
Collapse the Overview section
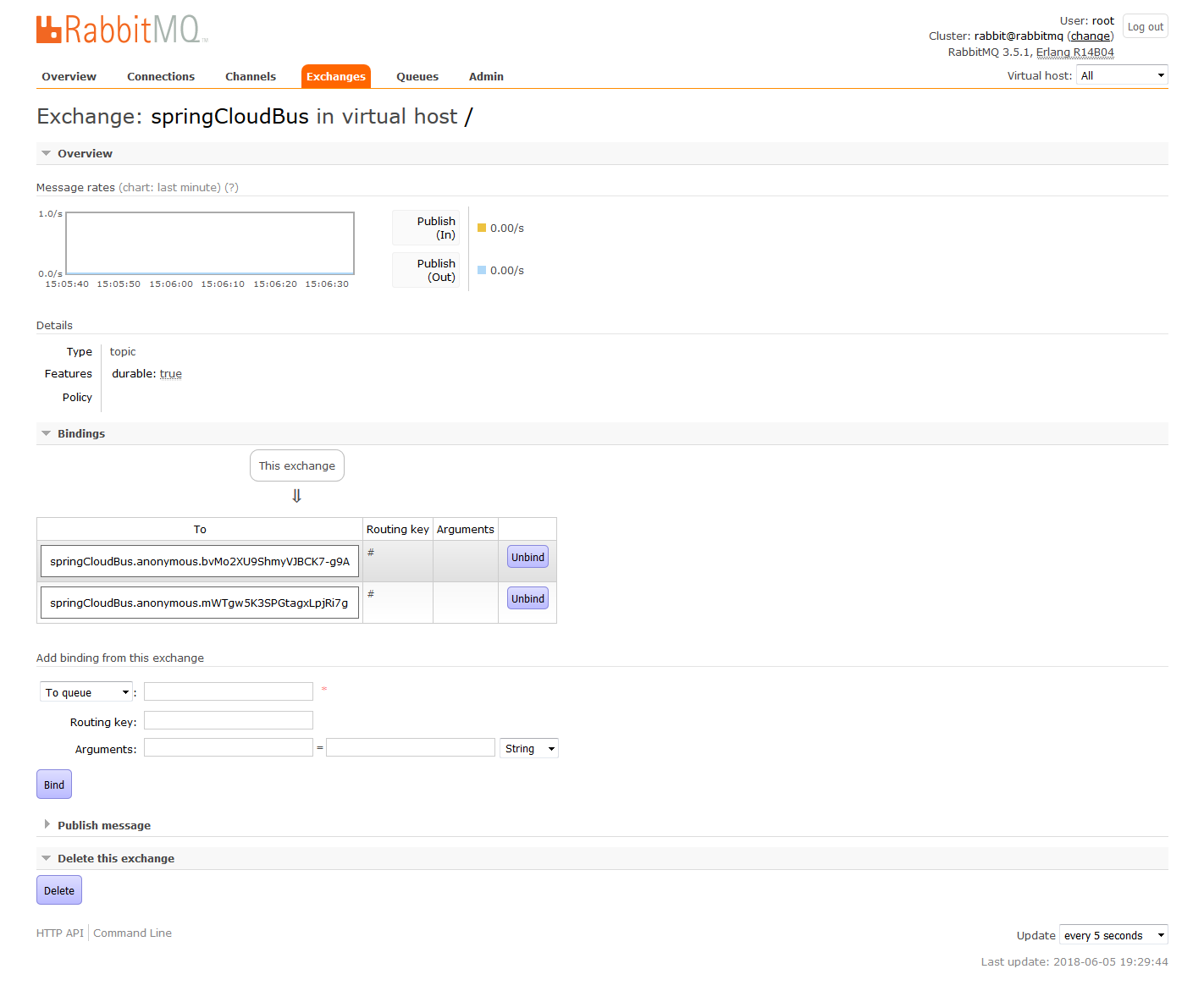85,153
